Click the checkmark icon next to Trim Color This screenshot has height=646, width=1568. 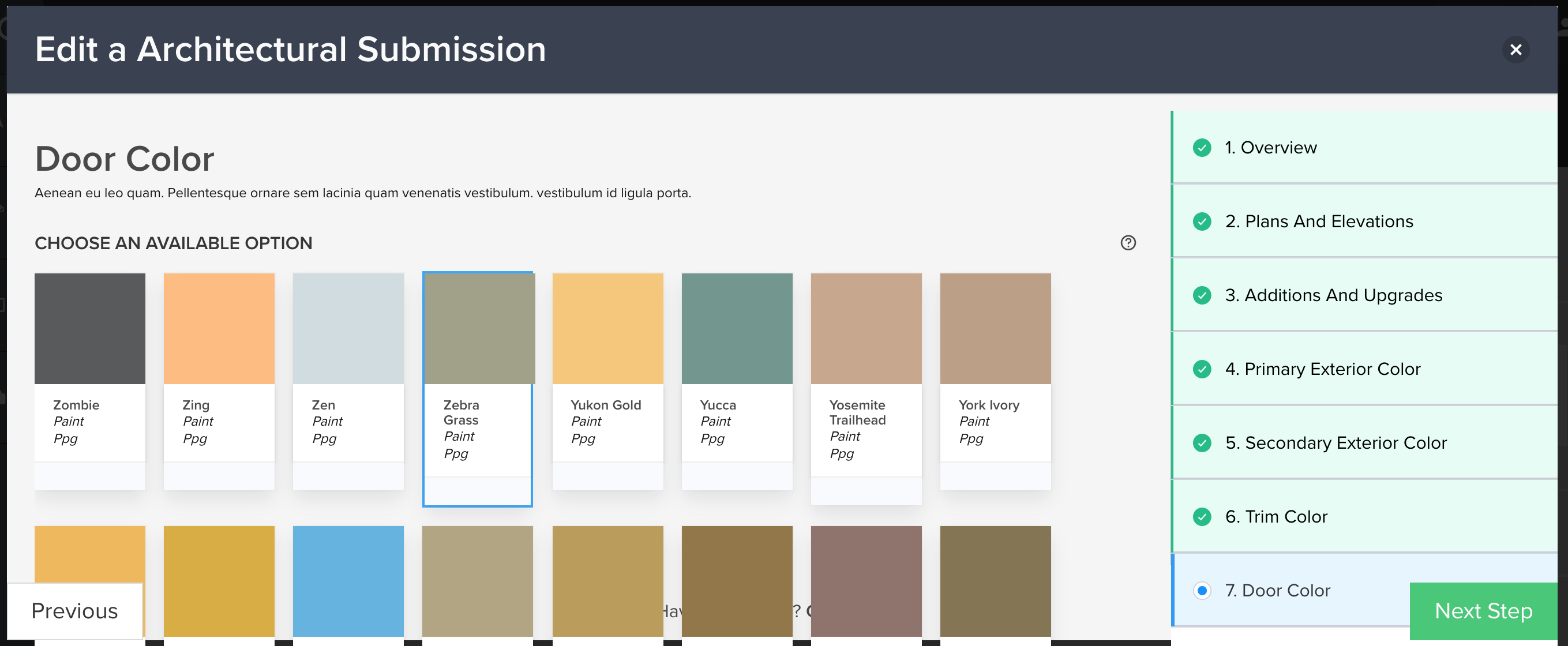coord(1202,517)
